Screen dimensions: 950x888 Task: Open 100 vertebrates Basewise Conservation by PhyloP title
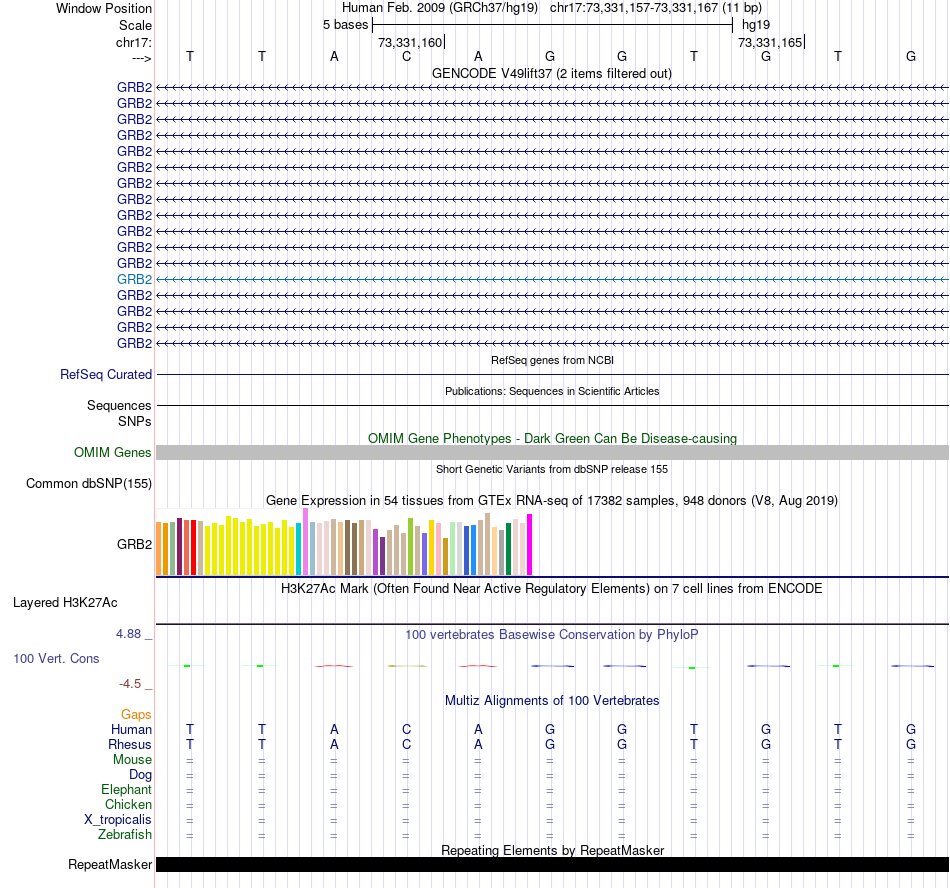tap(552, 635)
